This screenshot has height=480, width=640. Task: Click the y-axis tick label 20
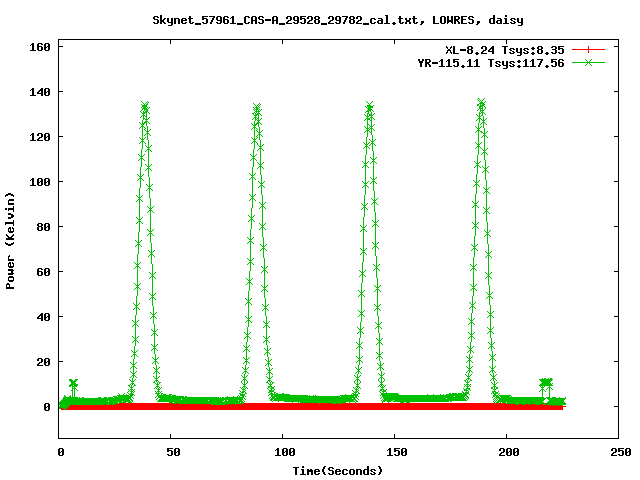click(x=43, y=362)
